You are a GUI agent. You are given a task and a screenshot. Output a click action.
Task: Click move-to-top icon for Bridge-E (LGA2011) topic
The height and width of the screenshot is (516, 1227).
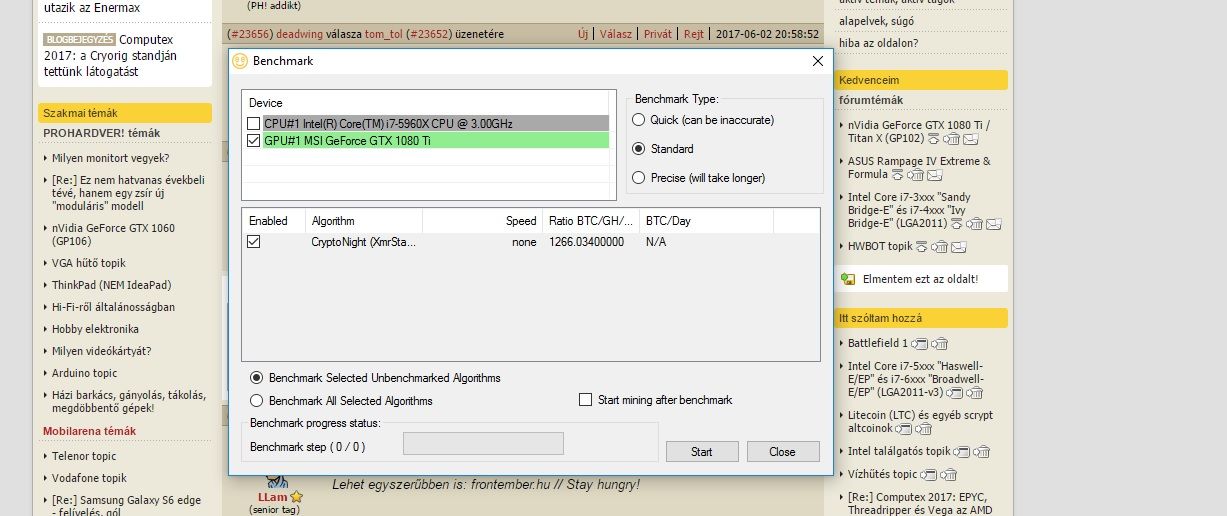[x=956, y=224]
